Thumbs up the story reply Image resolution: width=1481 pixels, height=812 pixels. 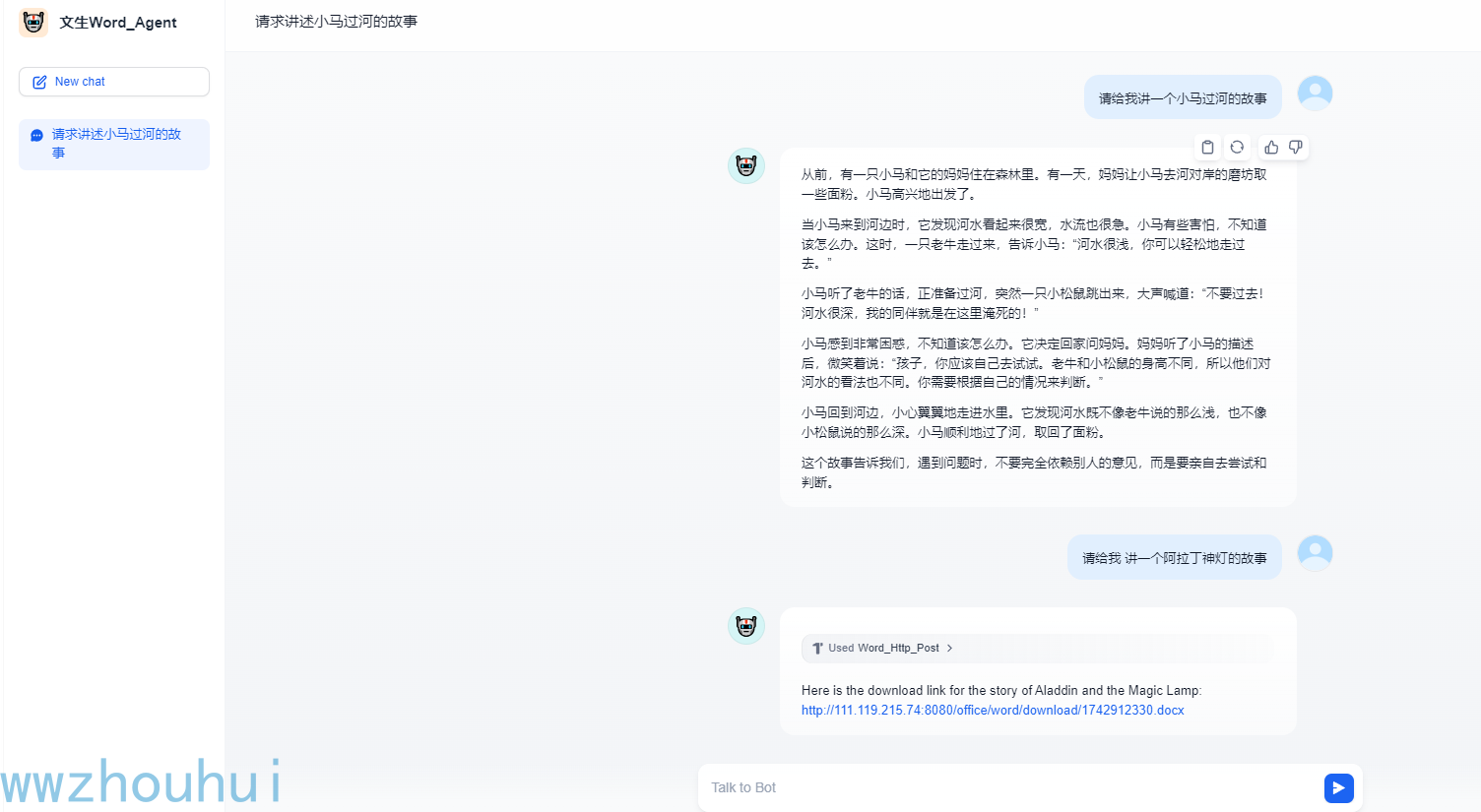(x=1271, y=147)
